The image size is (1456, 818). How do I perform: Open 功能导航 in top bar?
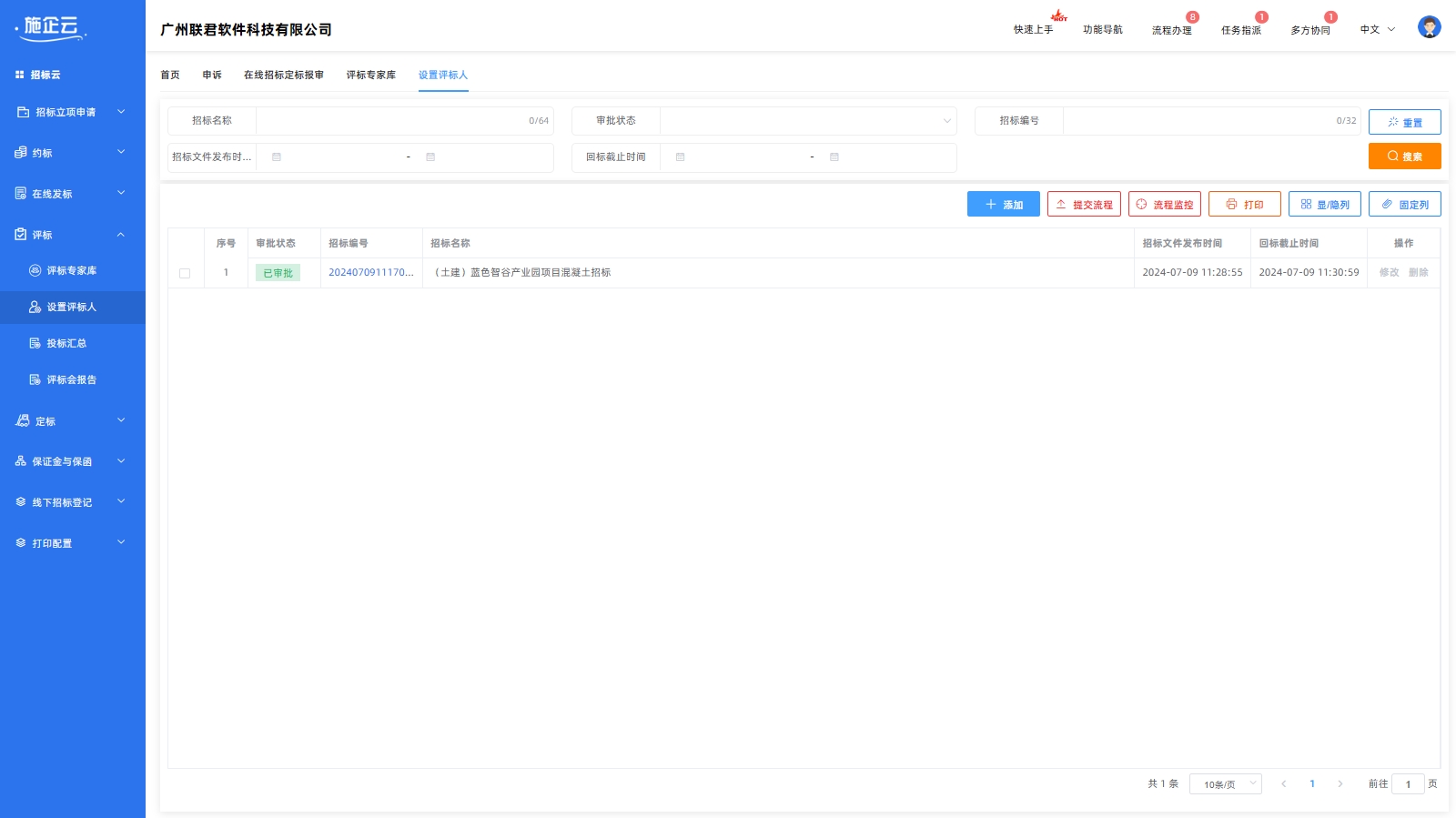coord(1103,29)
